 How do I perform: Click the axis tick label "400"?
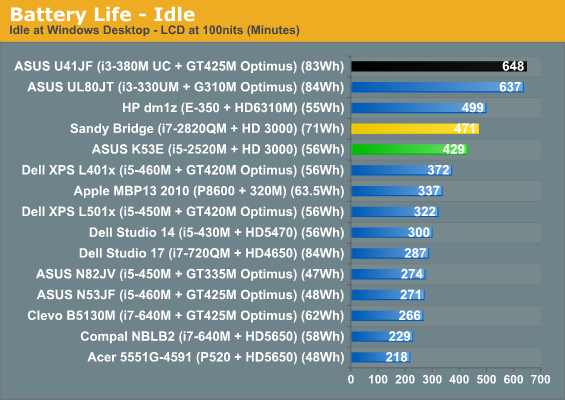pyautogui.click(x=459, y=379)
